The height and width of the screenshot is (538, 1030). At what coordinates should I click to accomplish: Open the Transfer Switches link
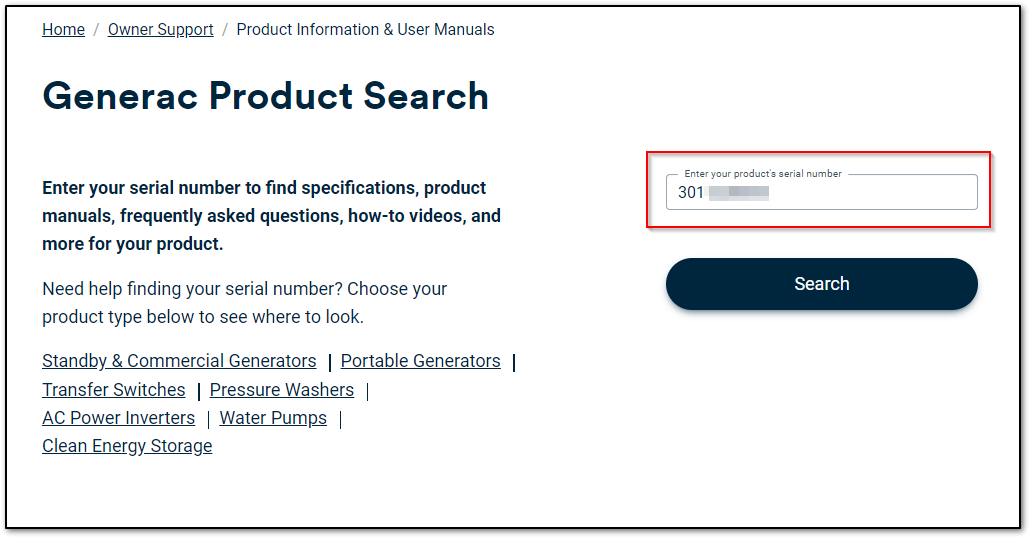point(113,390)
